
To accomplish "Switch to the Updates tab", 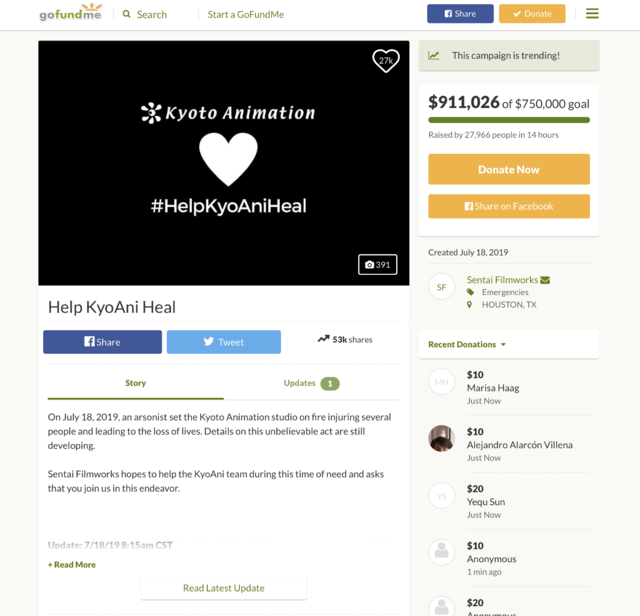I will coord(311,383).
